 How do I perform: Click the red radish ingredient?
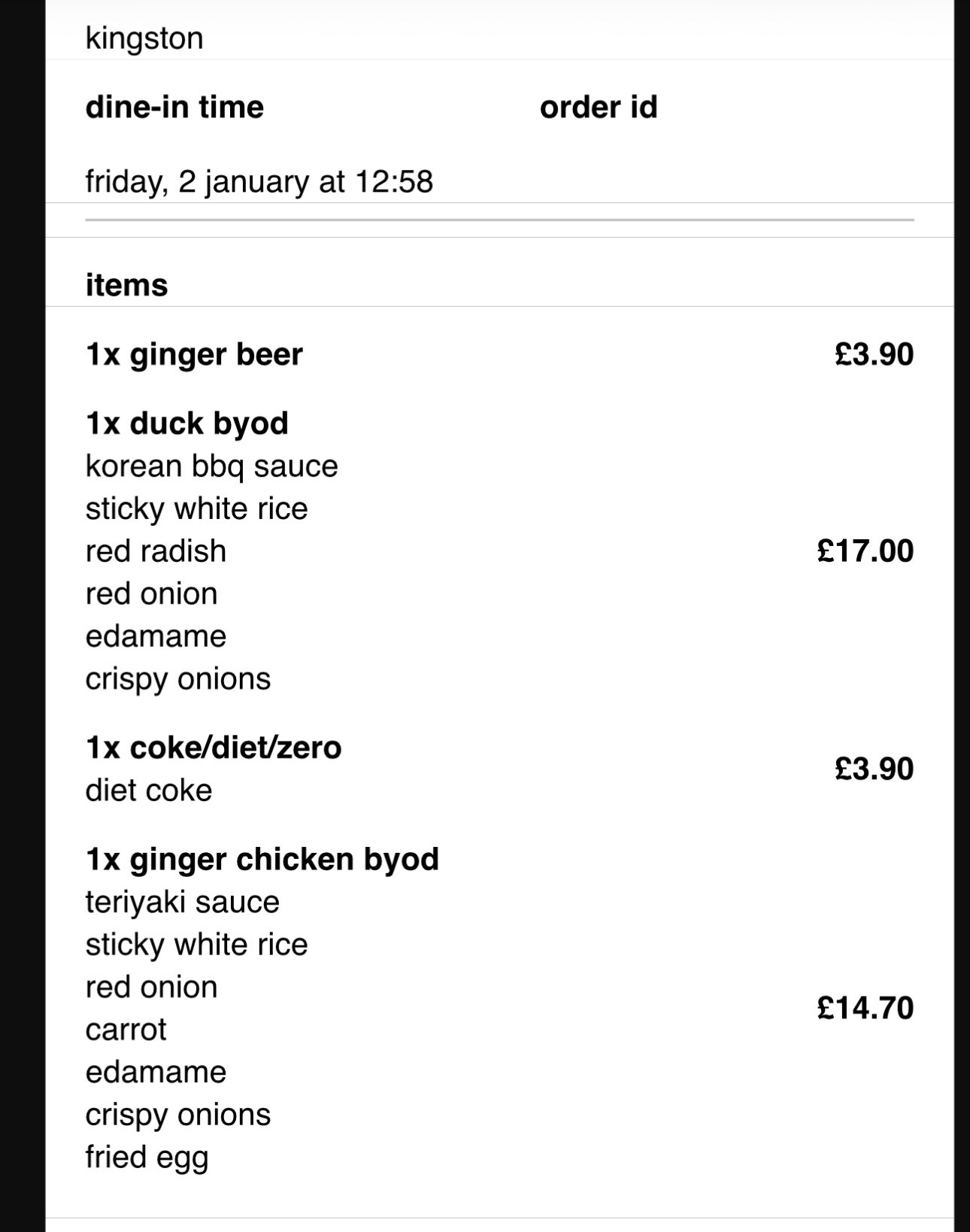tap(156, 551)
